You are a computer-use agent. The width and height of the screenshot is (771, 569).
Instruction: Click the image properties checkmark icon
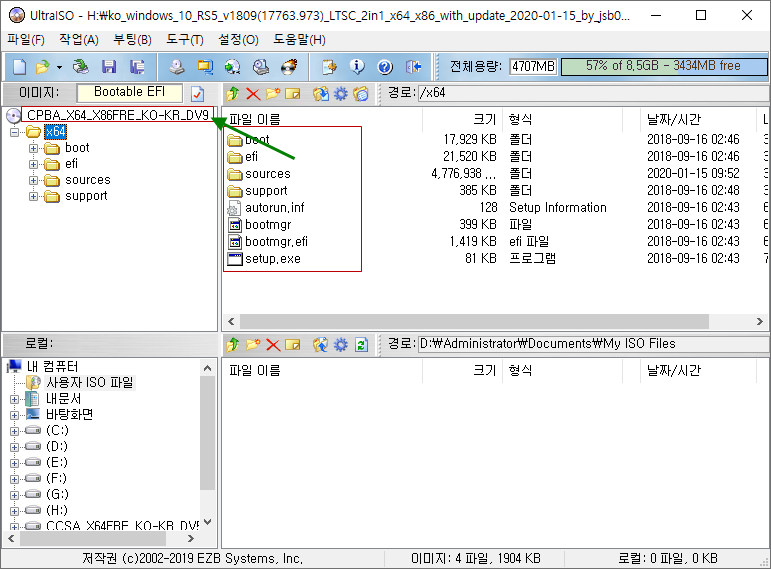(197, 93)
